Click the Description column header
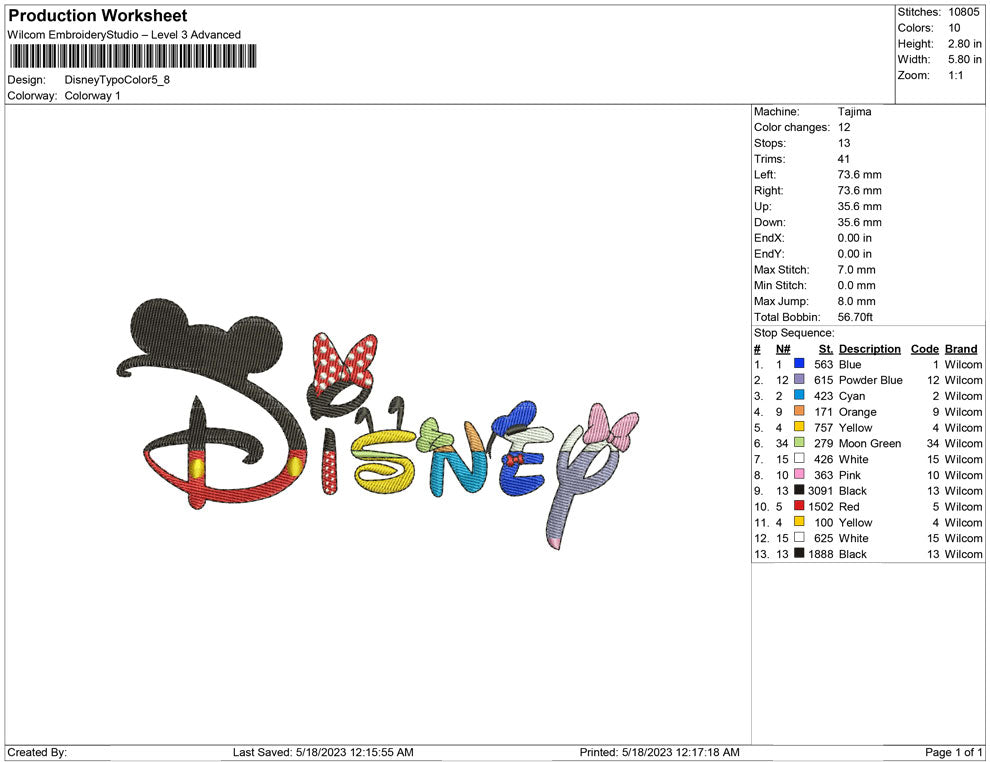 click(869, 349)
